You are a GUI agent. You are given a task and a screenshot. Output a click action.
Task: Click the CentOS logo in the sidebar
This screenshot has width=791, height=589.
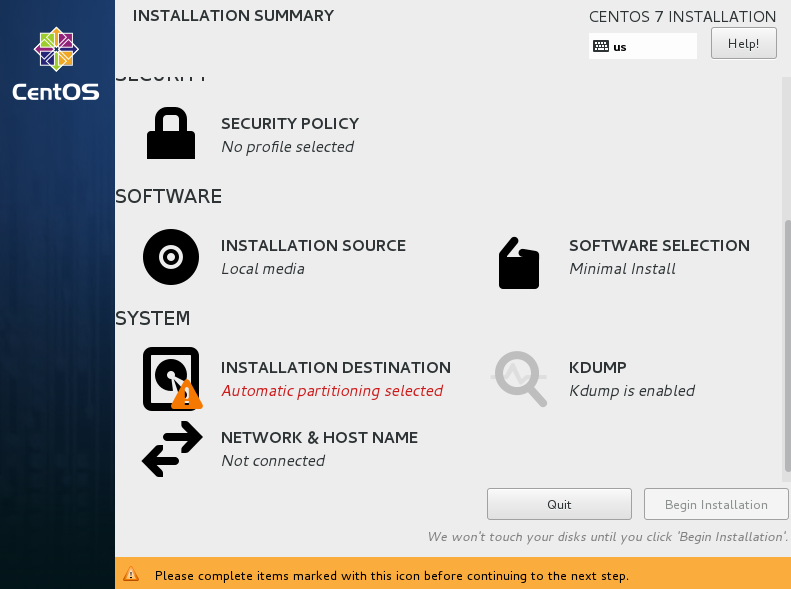coord(56,64)
